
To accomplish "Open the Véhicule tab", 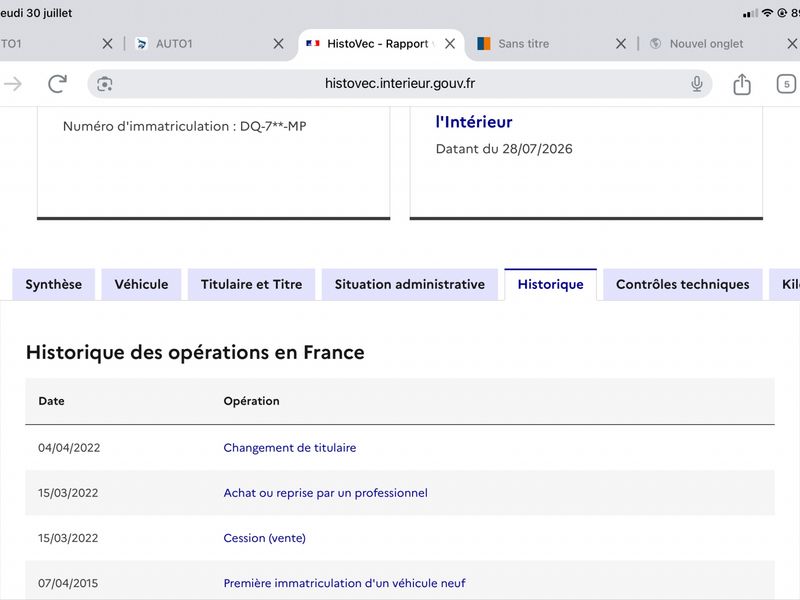I will coord(141,284).
